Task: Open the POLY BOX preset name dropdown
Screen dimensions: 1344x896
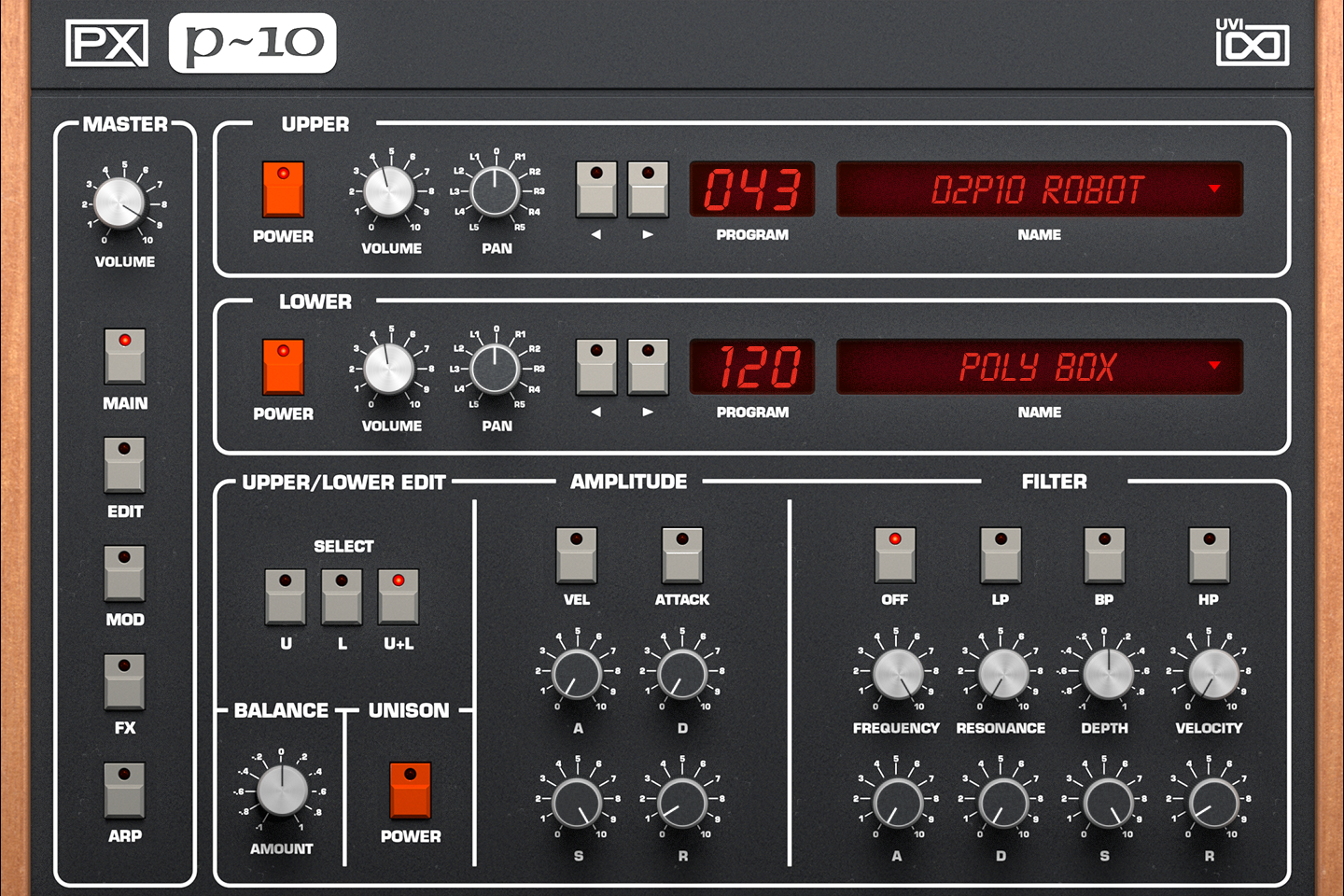Action: [1214, 366]
